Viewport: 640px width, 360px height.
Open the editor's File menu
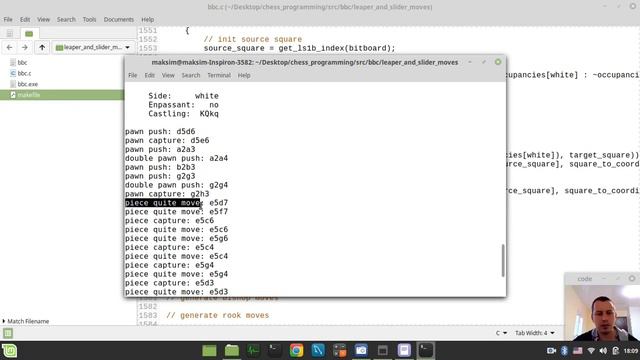[x=8, y=20]
